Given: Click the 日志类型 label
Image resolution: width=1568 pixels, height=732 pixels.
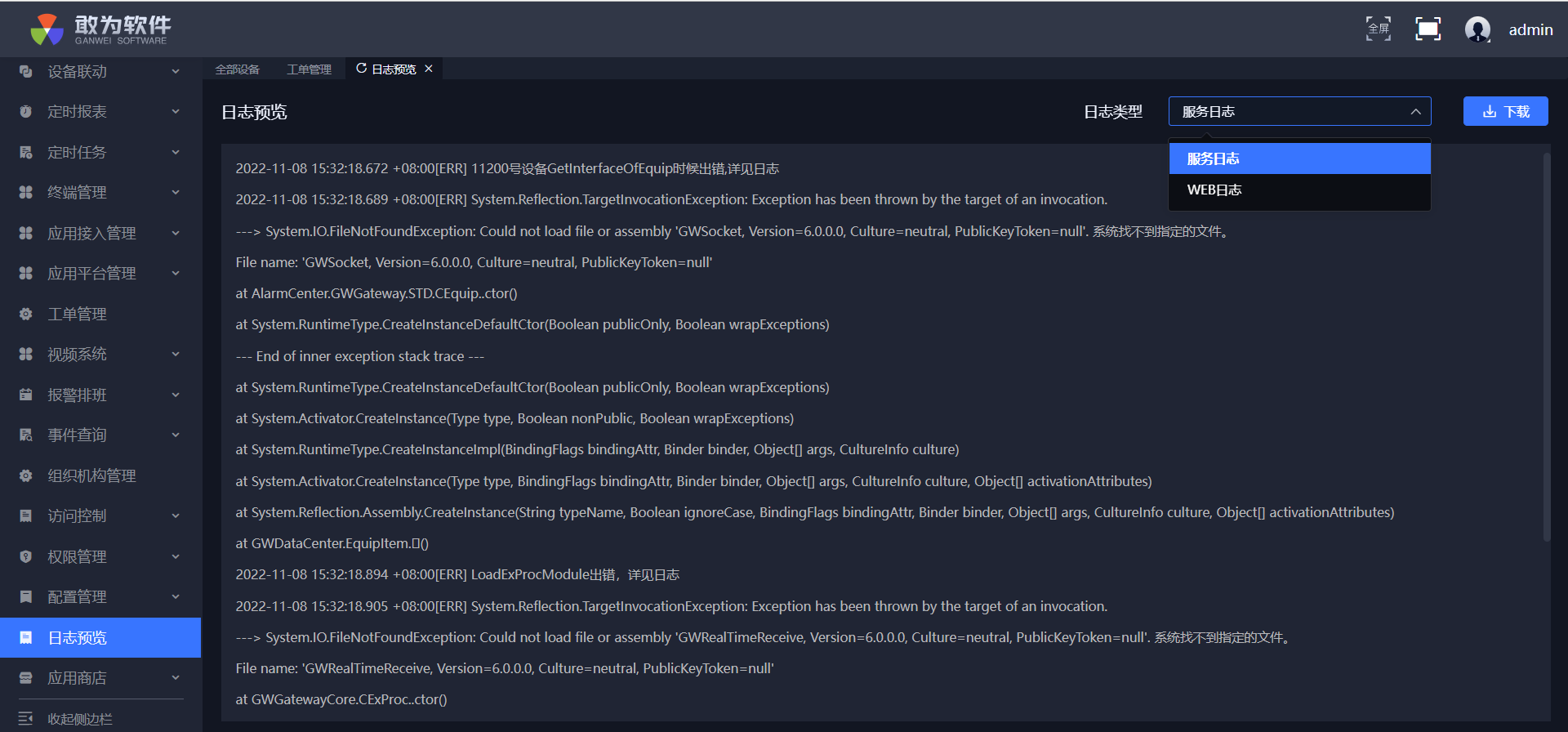Looking at the screenshot, I should point(1112,112).
